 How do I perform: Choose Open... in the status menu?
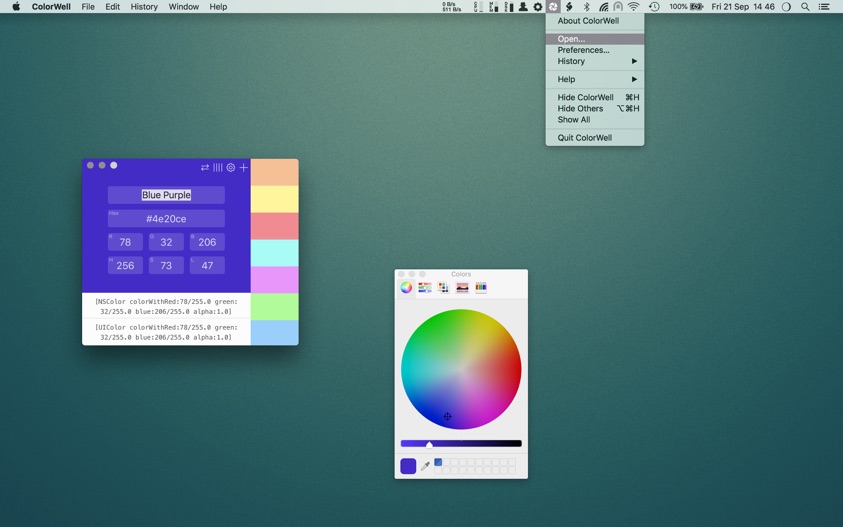point(595,39)
